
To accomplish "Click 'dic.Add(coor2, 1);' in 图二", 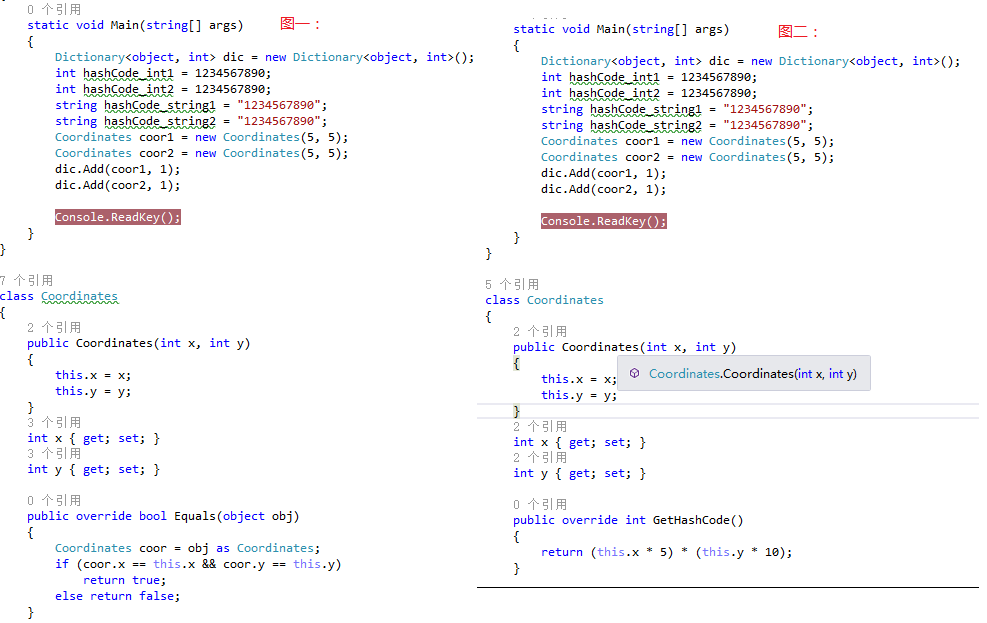I will tap(603, 189).
